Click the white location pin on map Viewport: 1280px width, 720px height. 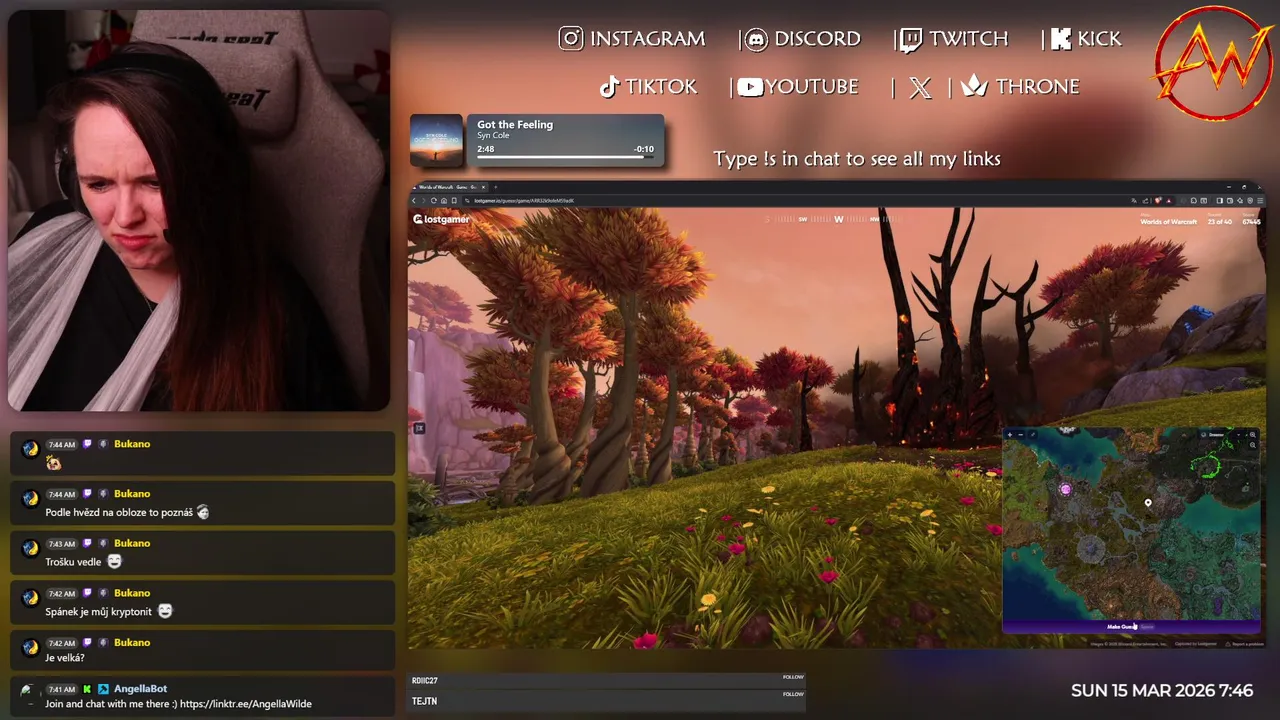(x=1148, y=503)
